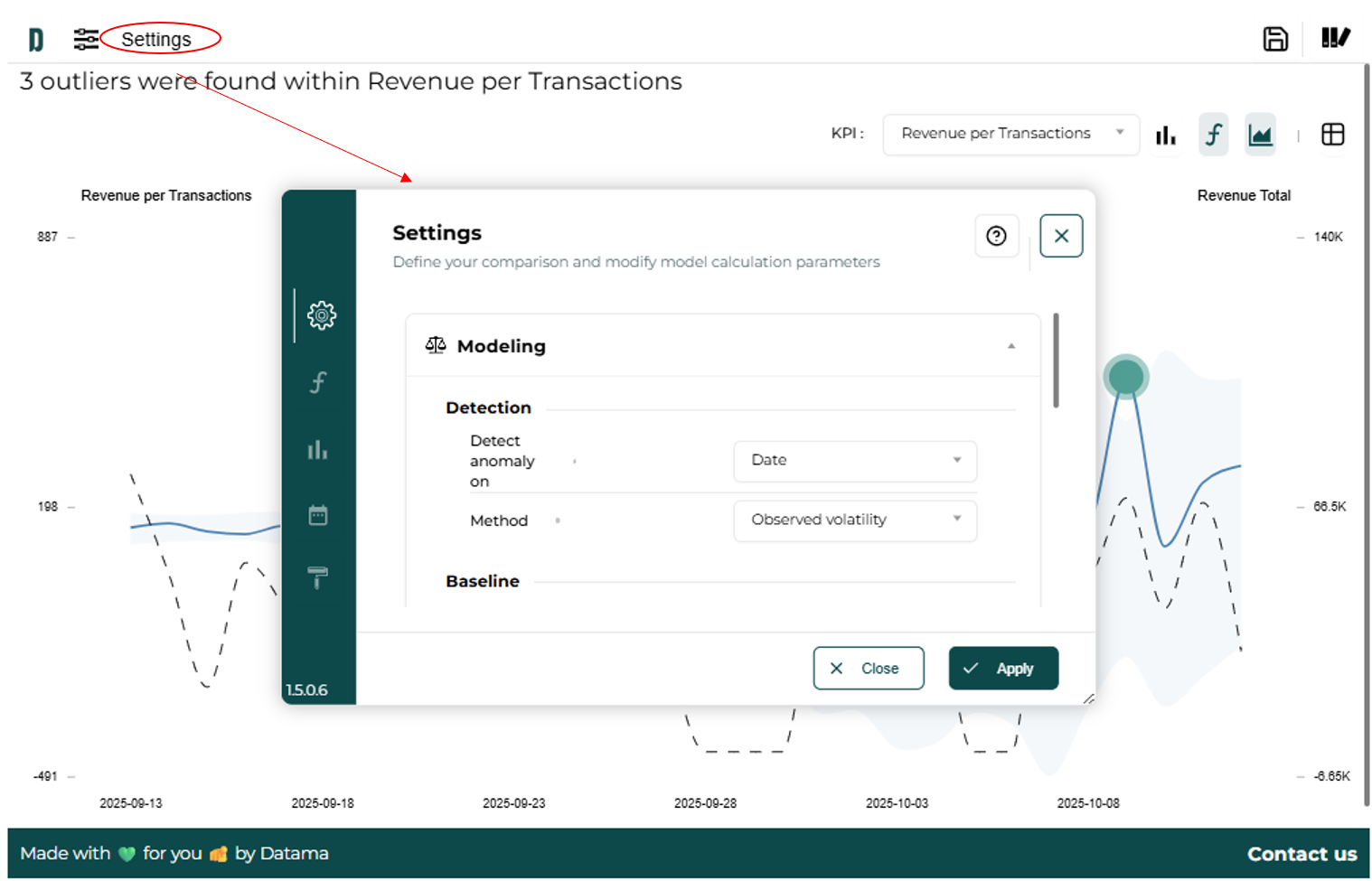The width and height of the screenshot is (1372, 881).
Task: Open the paint roller style section
Action: [x=318, y=577]
